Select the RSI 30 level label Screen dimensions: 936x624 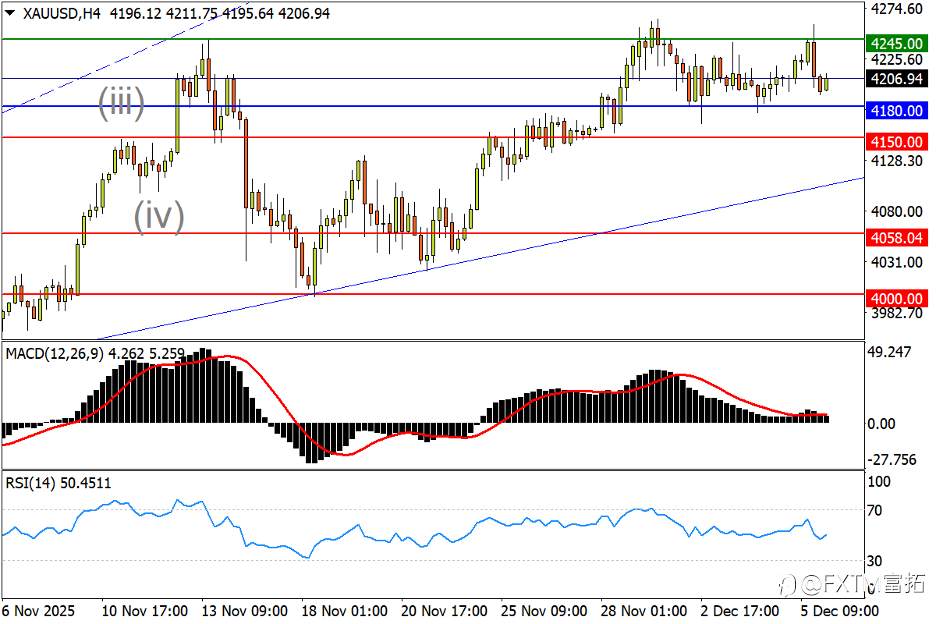[875, 560]
